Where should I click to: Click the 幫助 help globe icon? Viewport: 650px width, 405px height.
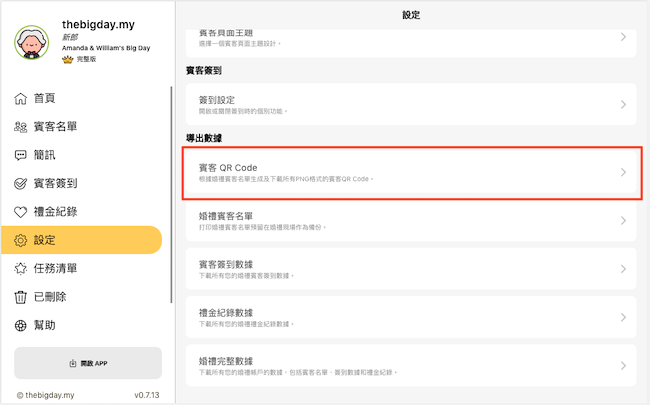click(21, 325)
